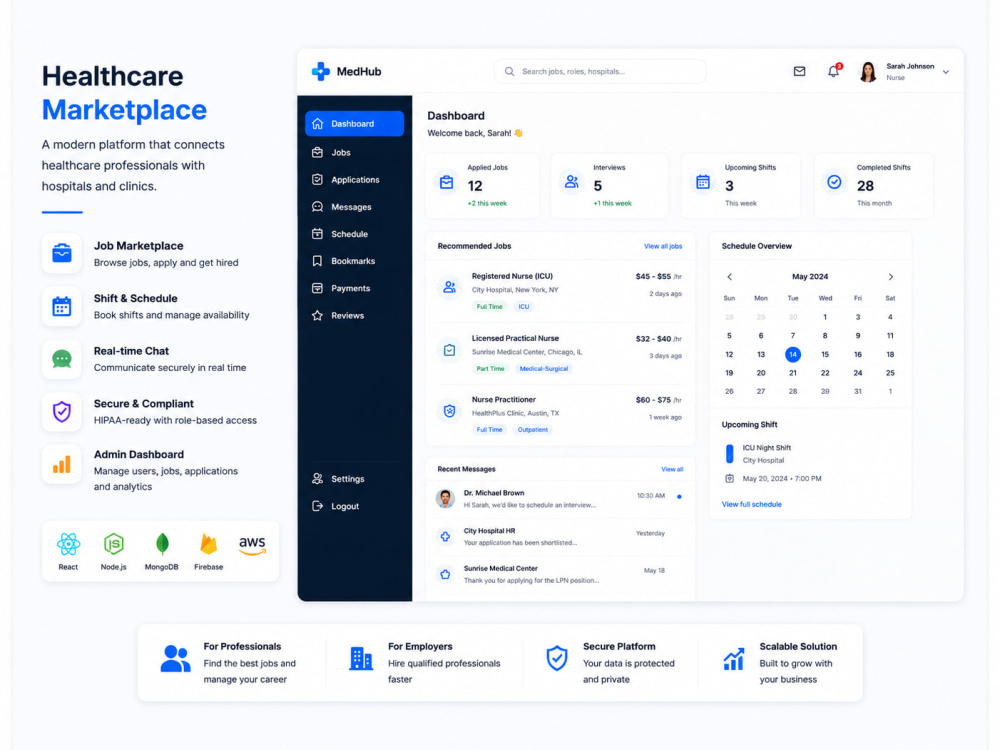
Task: Open the notifications bell
Action: 834,71
